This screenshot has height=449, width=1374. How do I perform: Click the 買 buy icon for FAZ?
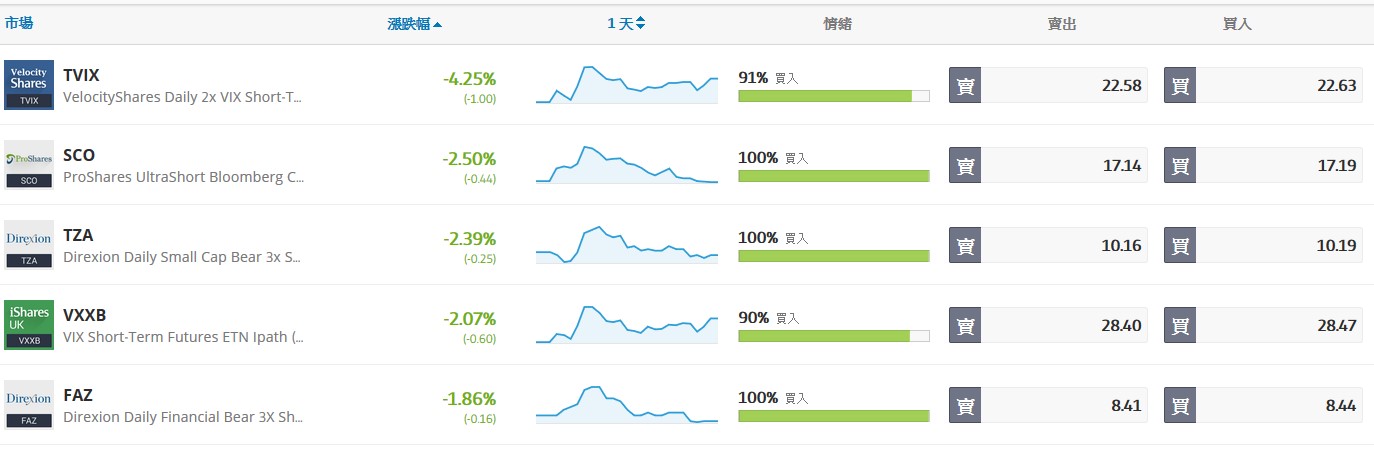coord(1180,405)
